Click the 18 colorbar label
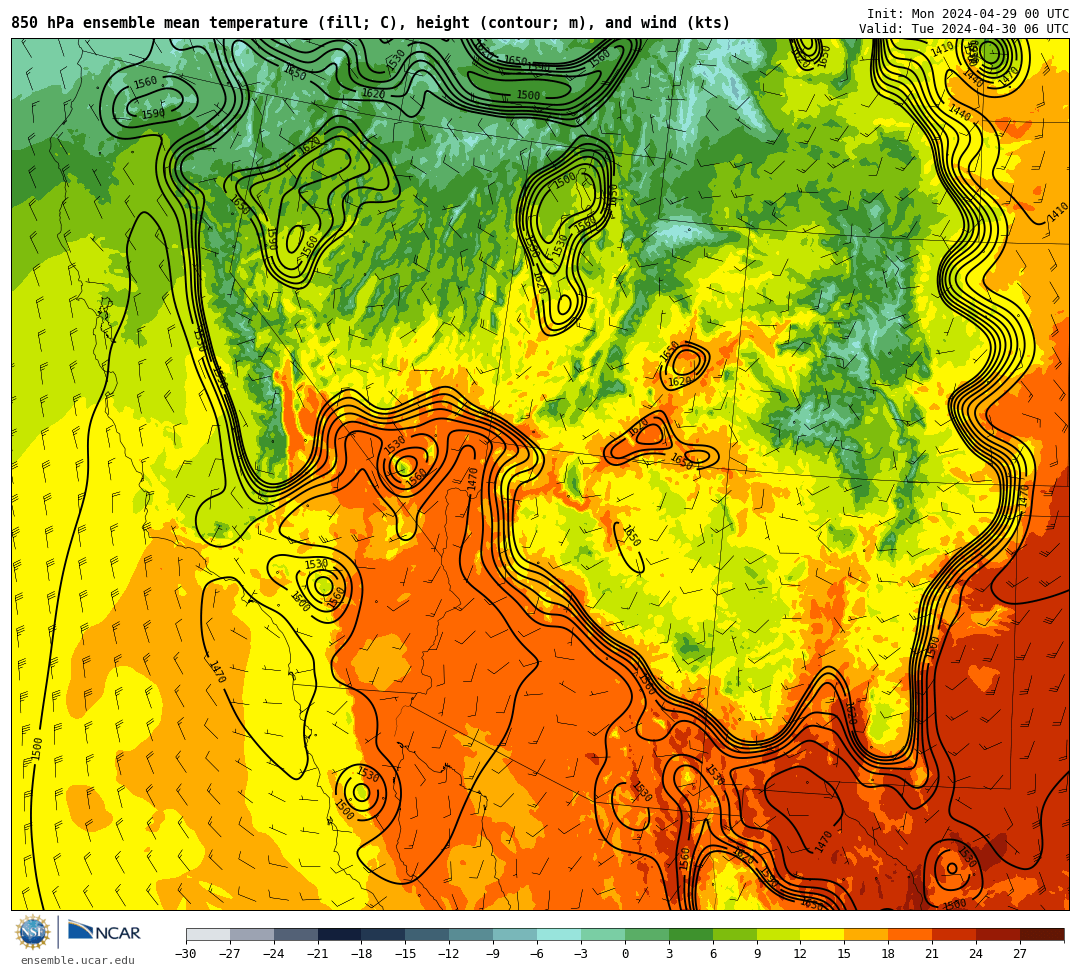Viewport: 1080px width, 973px height. pos(889,954)
